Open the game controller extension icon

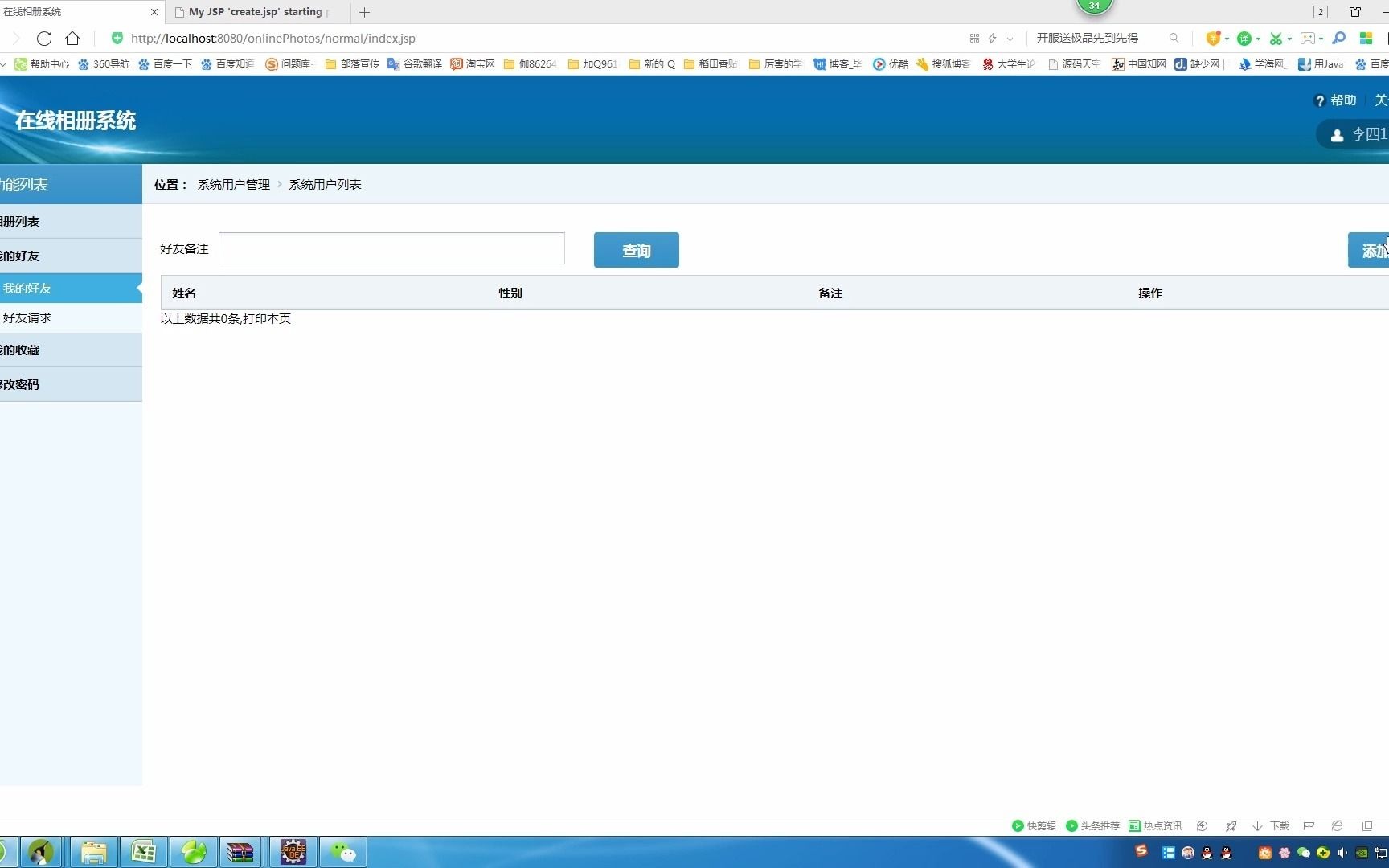1308,38
